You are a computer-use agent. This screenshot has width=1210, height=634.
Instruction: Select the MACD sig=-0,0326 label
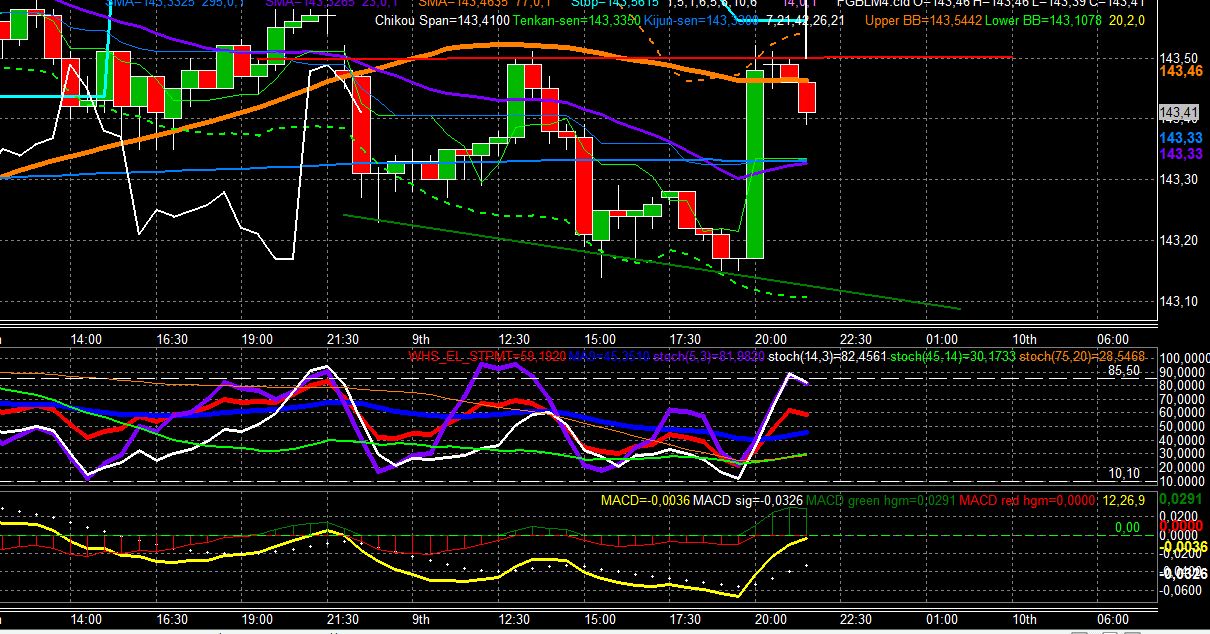(749, 499)
